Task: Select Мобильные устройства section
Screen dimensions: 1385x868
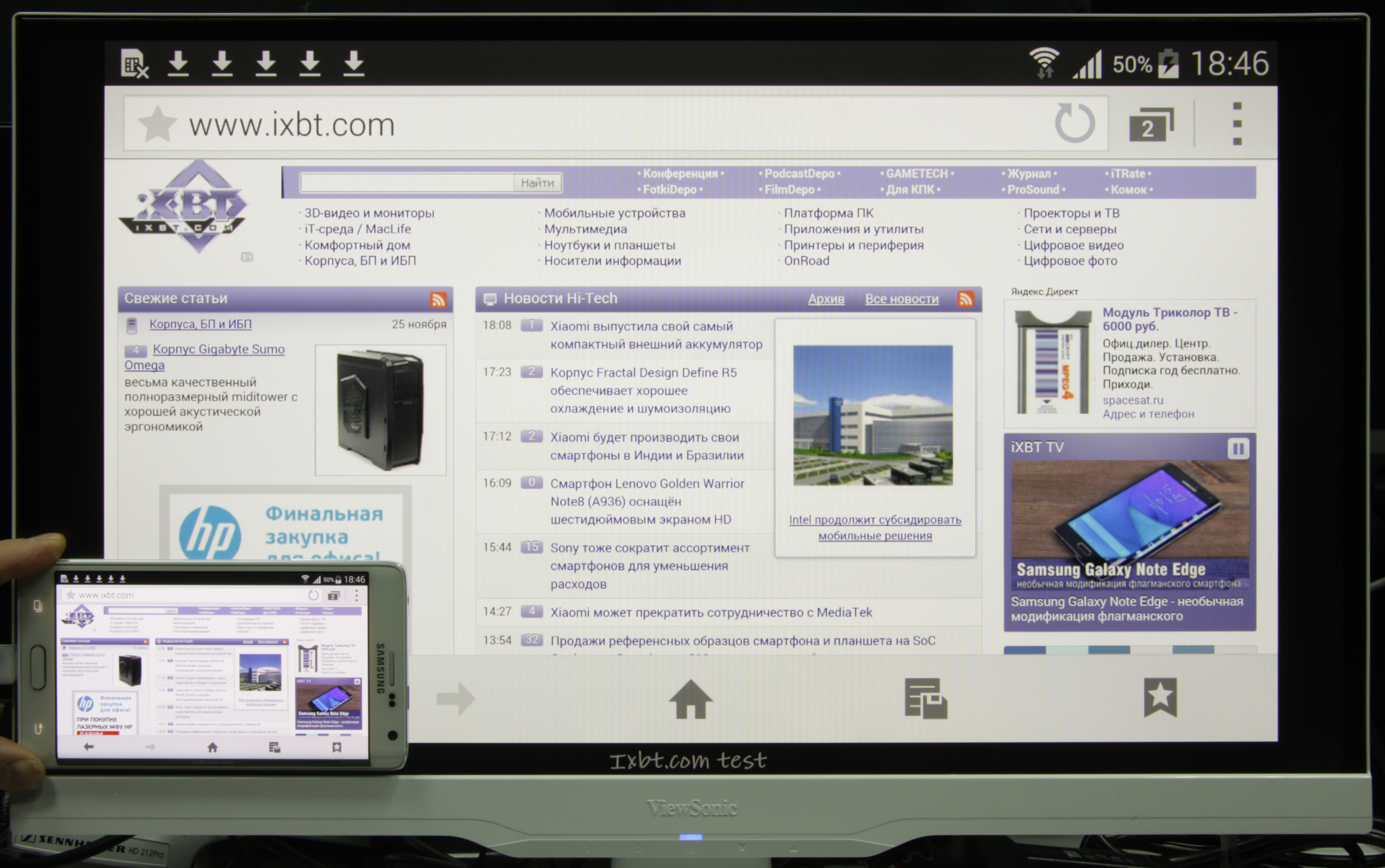Action: (614, 213)
